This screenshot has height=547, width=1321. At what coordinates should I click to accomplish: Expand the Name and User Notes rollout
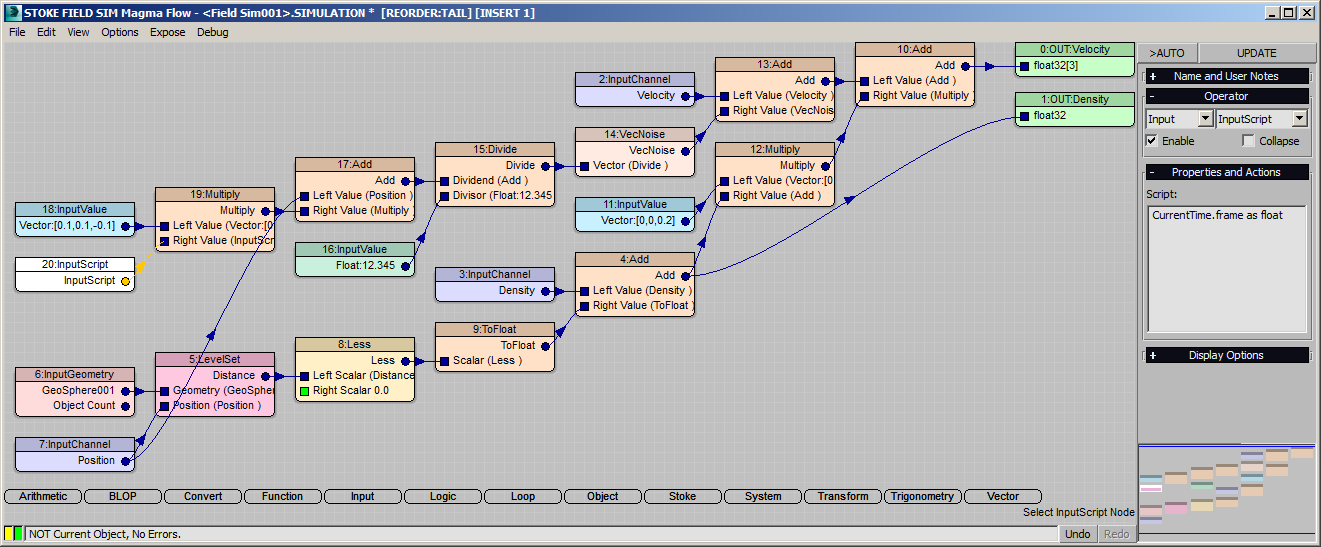[1226, 76]
